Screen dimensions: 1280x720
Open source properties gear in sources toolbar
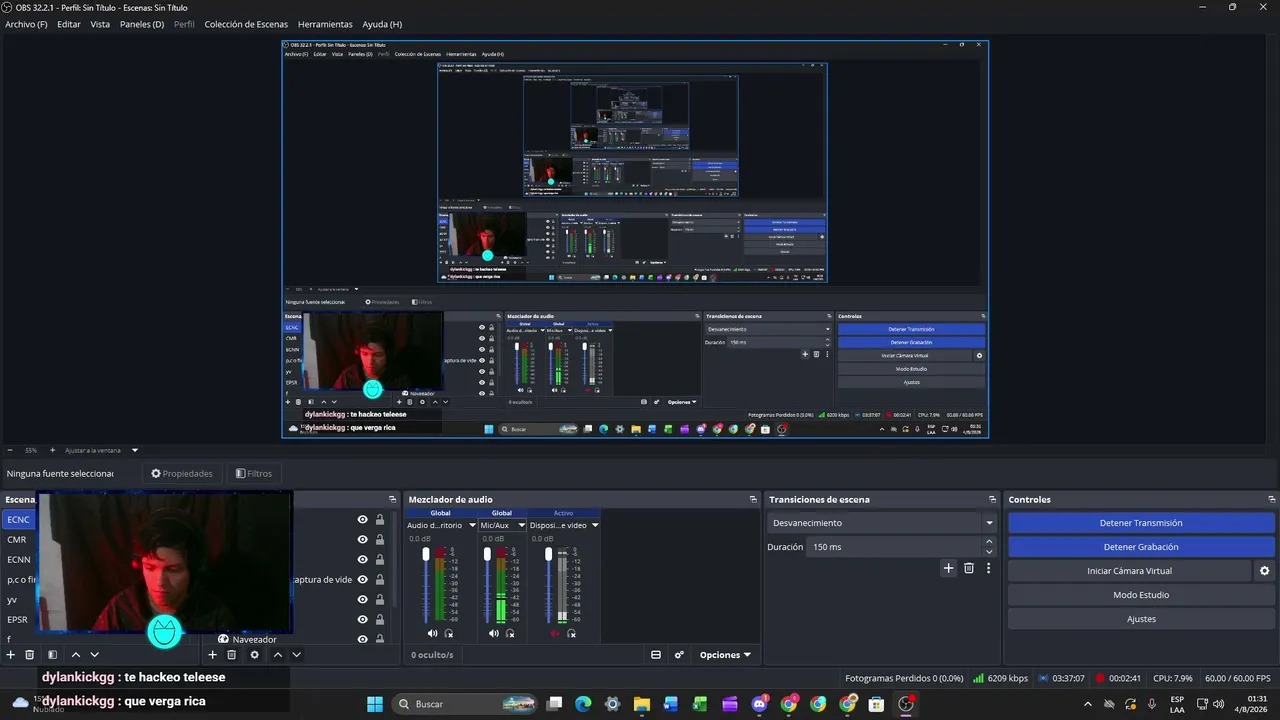255,655
